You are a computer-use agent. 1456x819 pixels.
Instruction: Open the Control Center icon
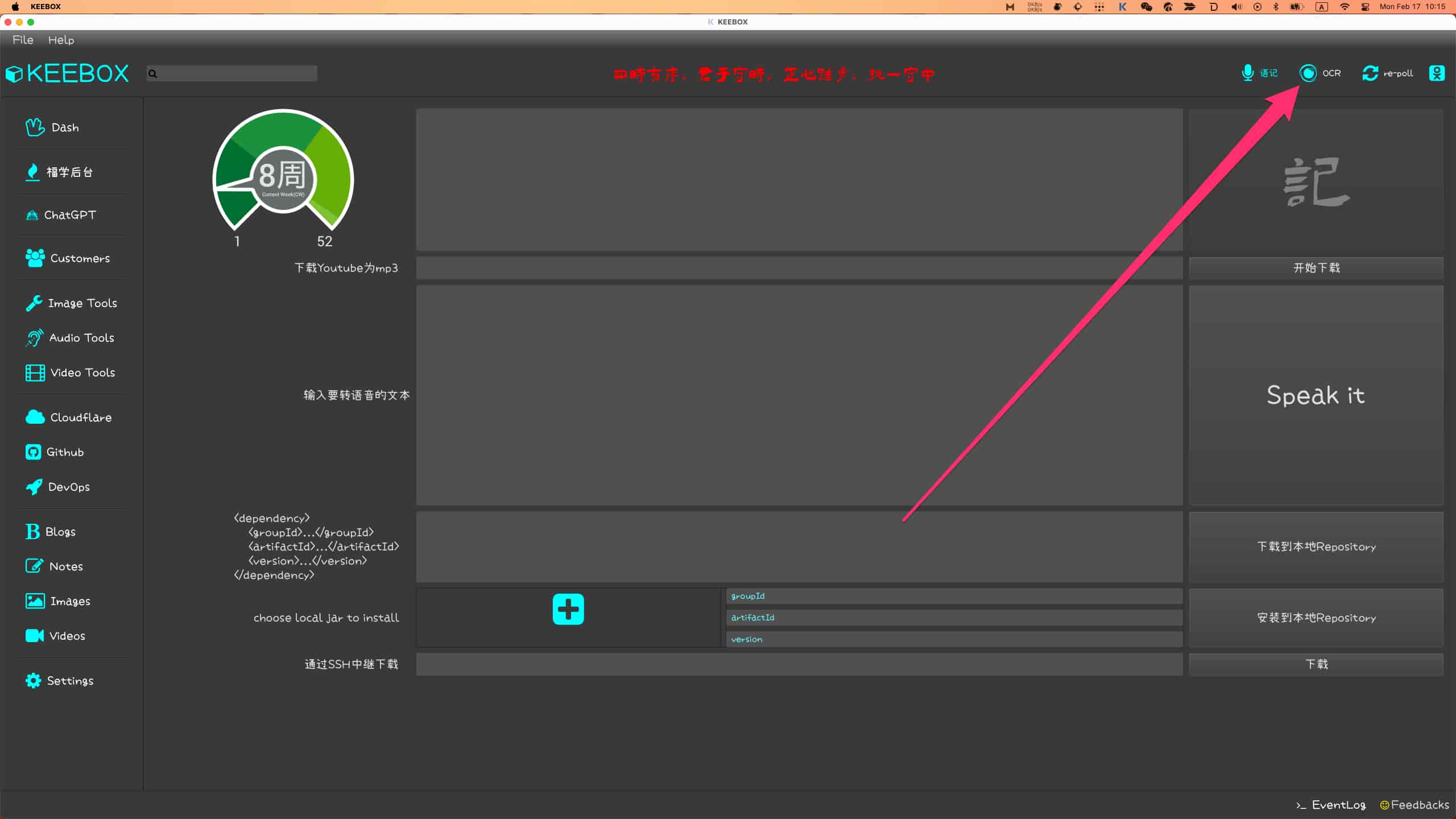(x=1365, y=7)
